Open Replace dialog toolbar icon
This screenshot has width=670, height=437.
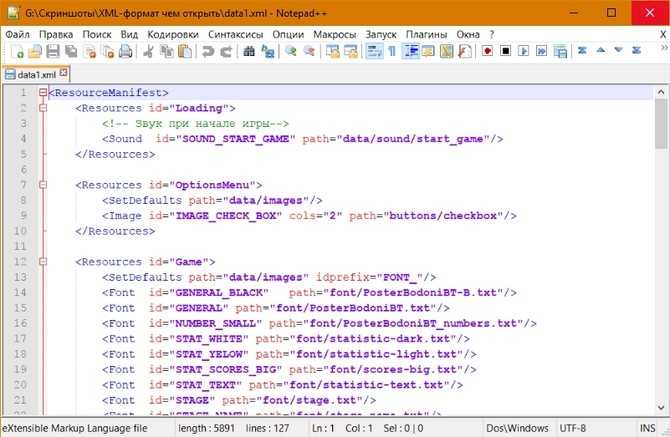pos(267,52)
